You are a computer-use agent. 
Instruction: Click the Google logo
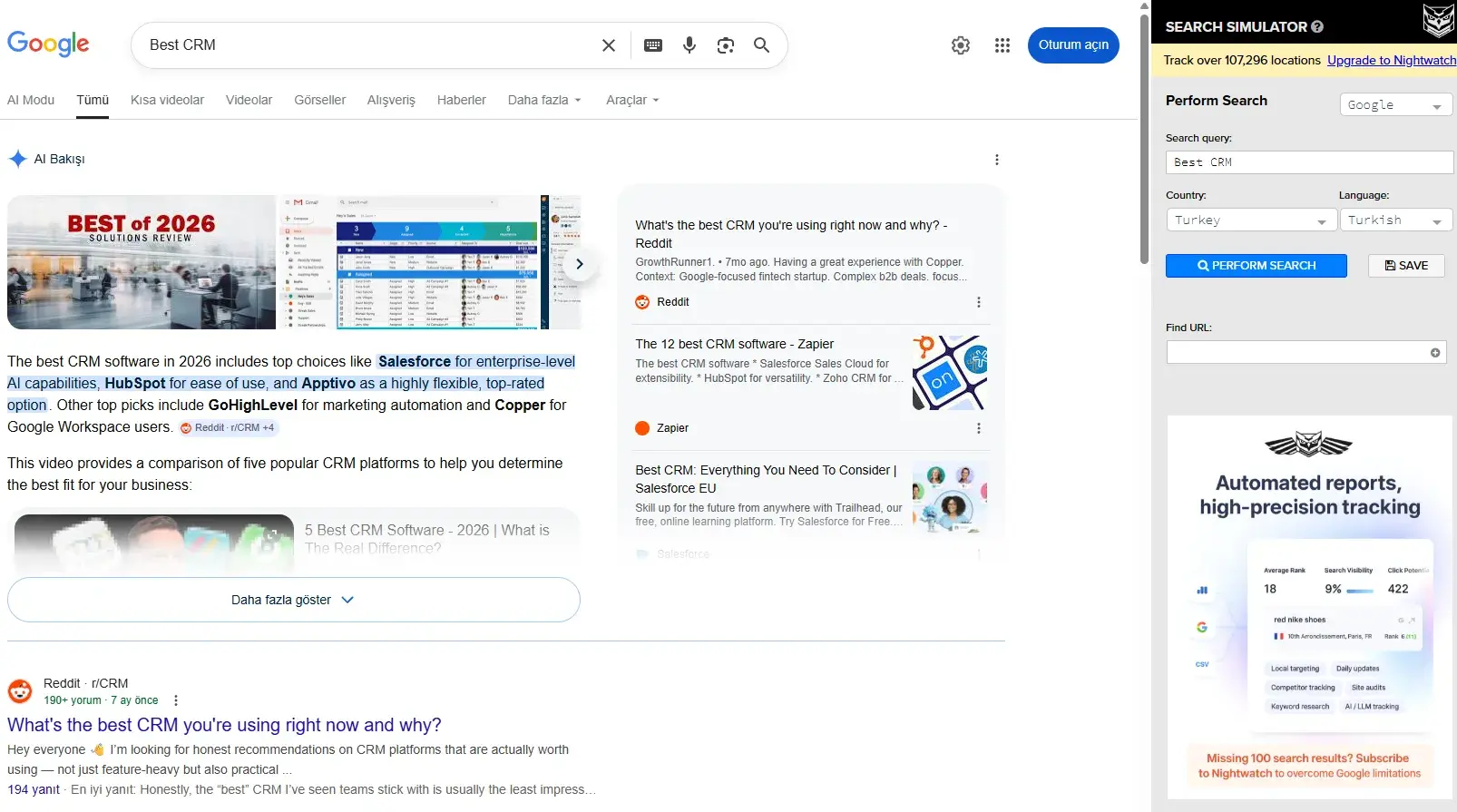pyautogui.click(x=48, y=44)
